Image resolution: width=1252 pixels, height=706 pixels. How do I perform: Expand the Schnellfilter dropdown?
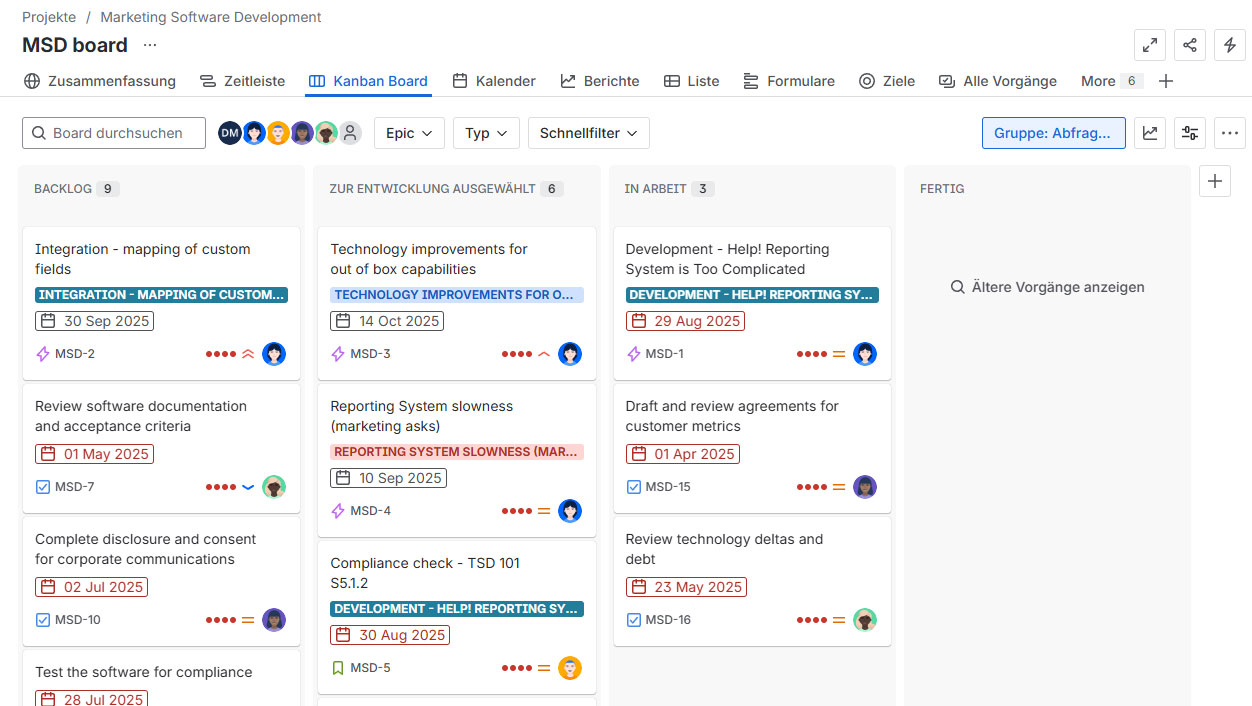coord(589,133)
